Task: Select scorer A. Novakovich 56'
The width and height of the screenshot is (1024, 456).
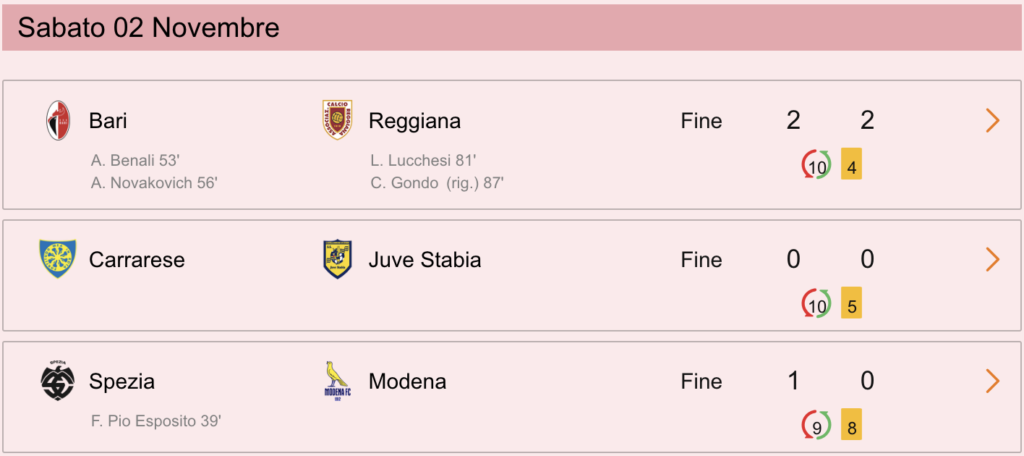Action: (154, 184)
